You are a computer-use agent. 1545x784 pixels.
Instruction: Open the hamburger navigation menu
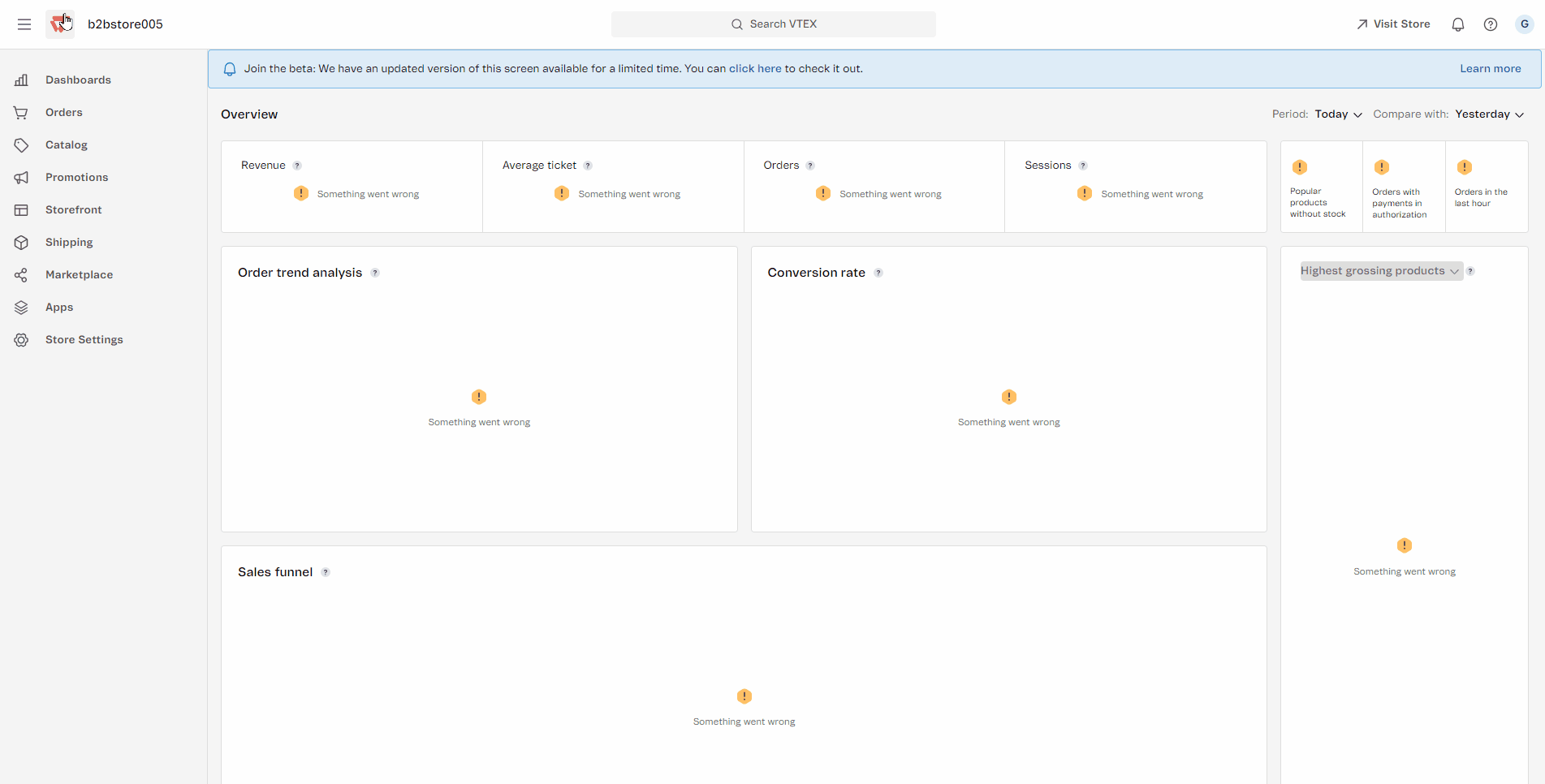(x=24, y=24)
